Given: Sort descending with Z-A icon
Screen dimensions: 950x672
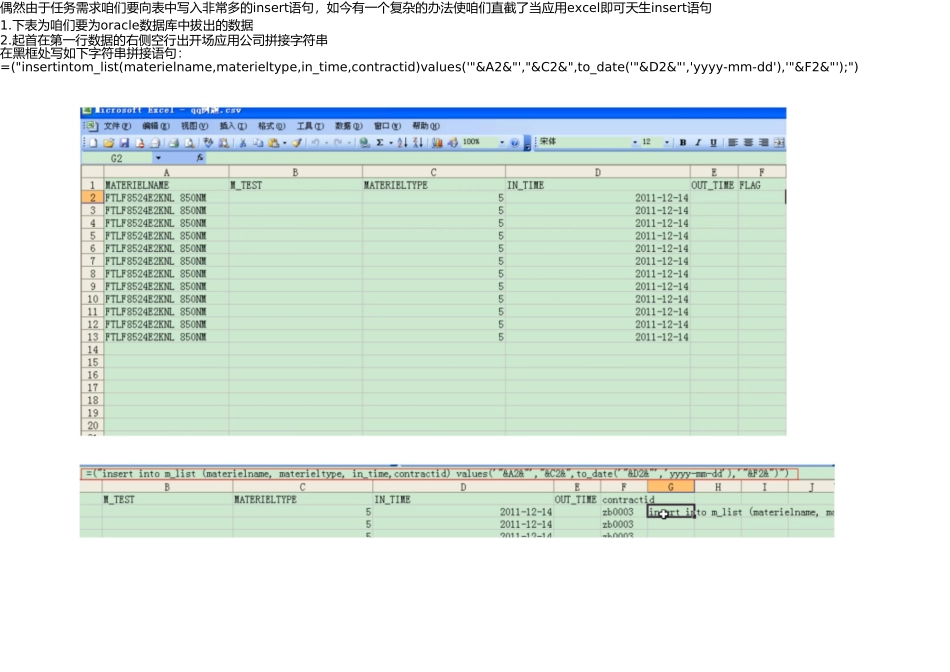Looking at the screenshot, I should tap(418, 143).
